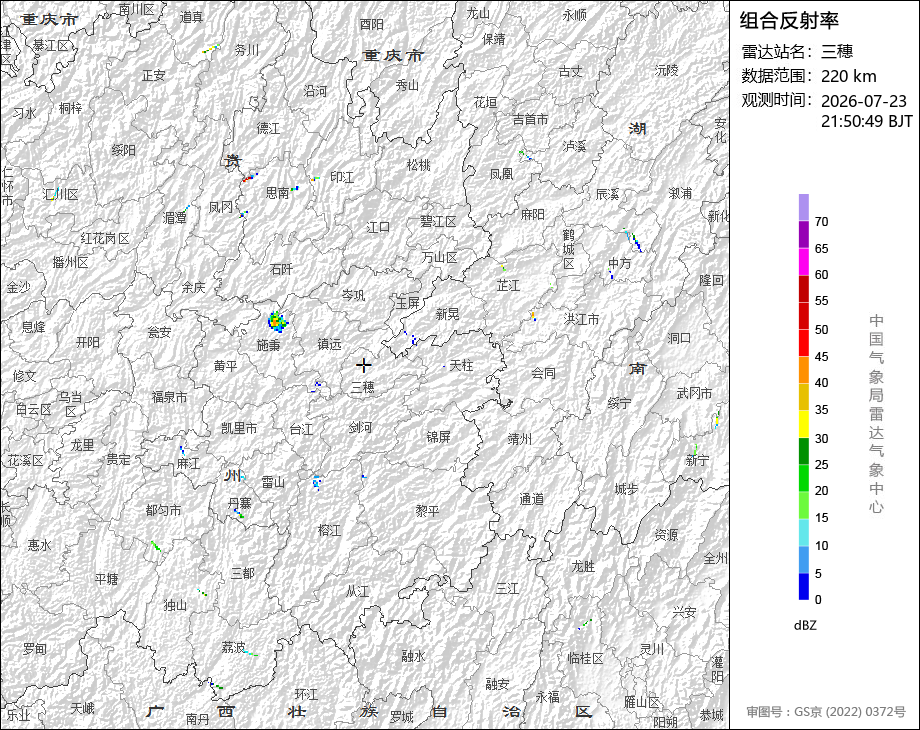Click the 城步 map label
920x730 pixels.
(626, 489)
